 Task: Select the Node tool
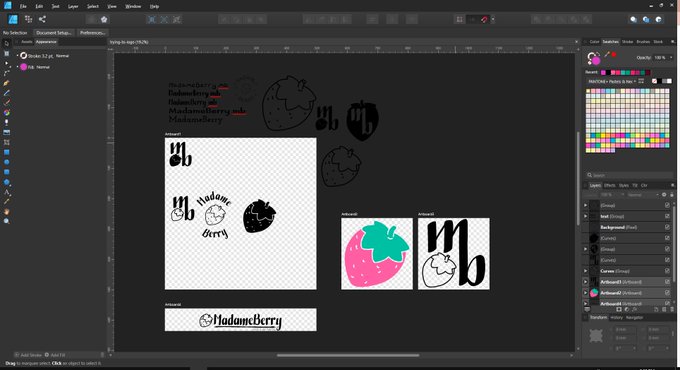coord(7,63)
